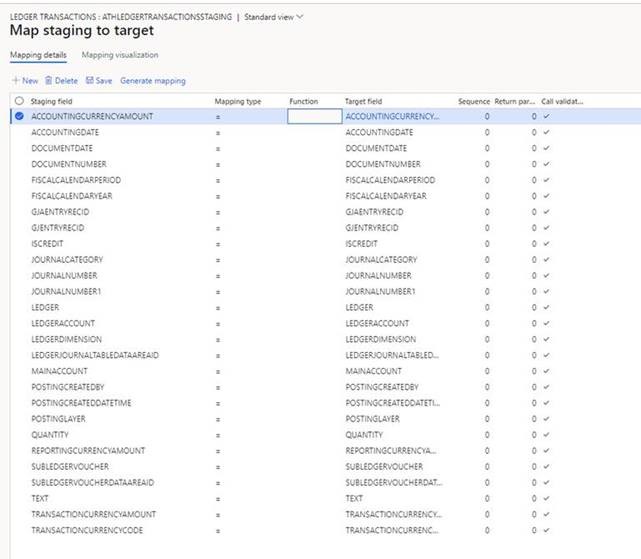The height and width of the screenshot is (559, 641).
Task: Toggle the select-all circle in header
Action: [19, 101]
